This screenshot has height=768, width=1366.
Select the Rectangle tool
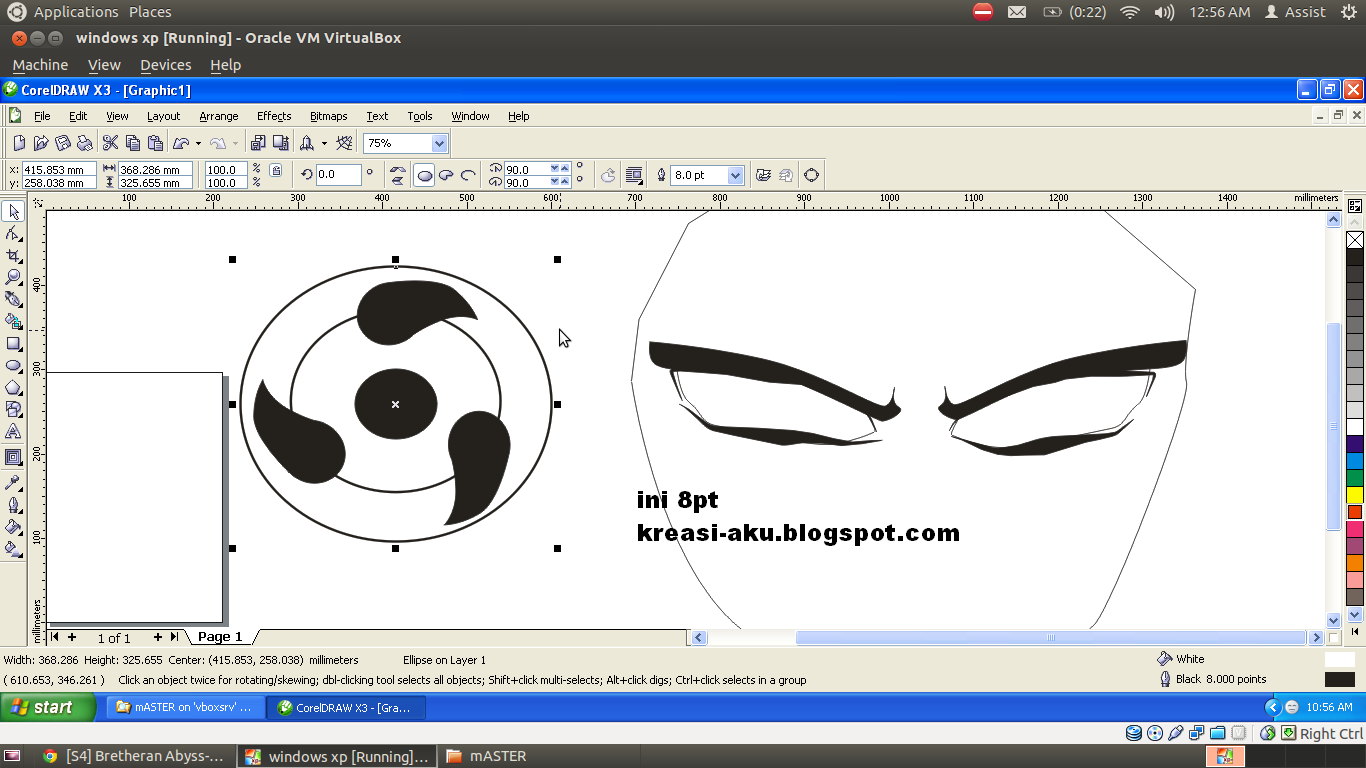[13, 343]
